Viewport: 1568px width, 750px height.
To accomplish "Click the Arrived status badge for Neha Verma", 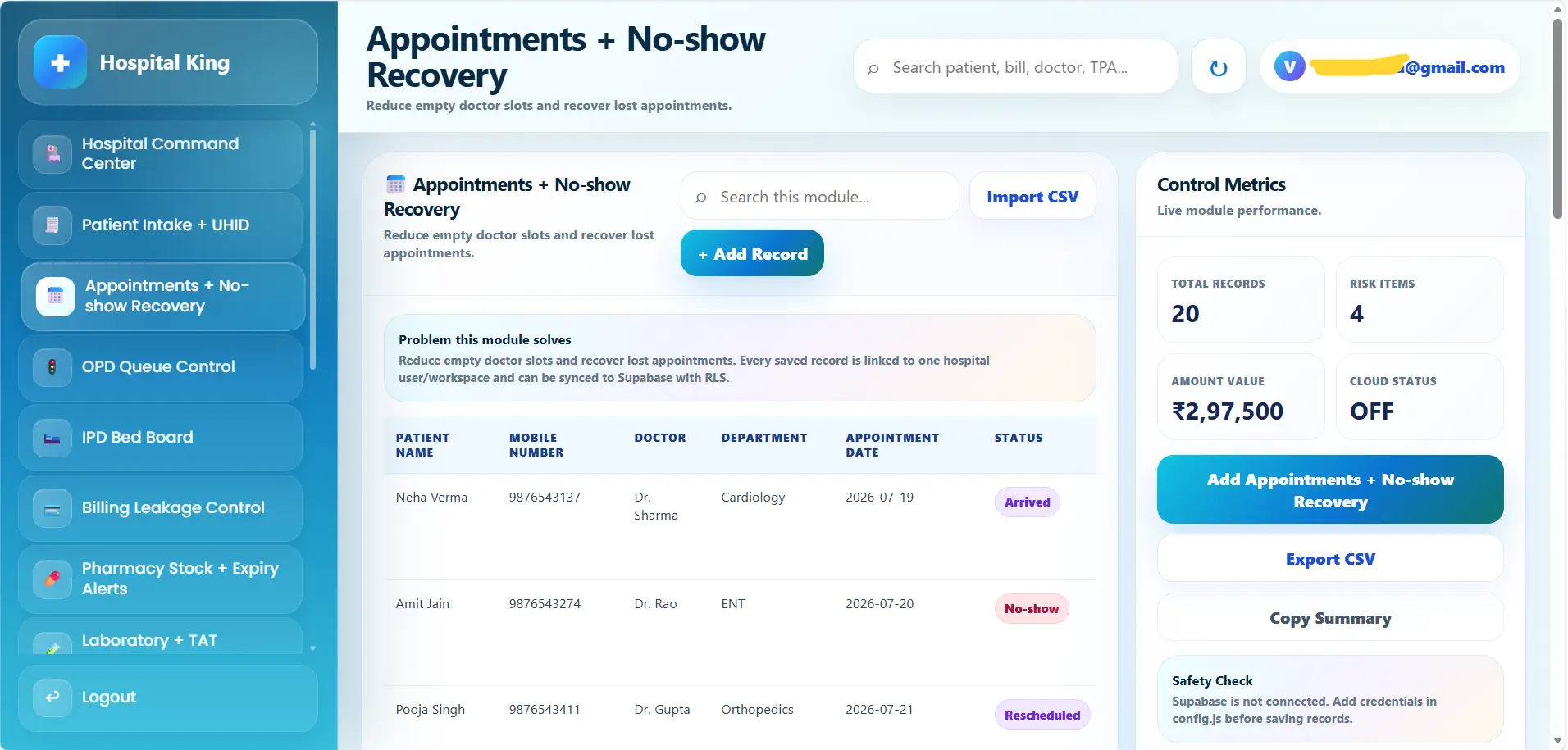I will pos(1028,502).
